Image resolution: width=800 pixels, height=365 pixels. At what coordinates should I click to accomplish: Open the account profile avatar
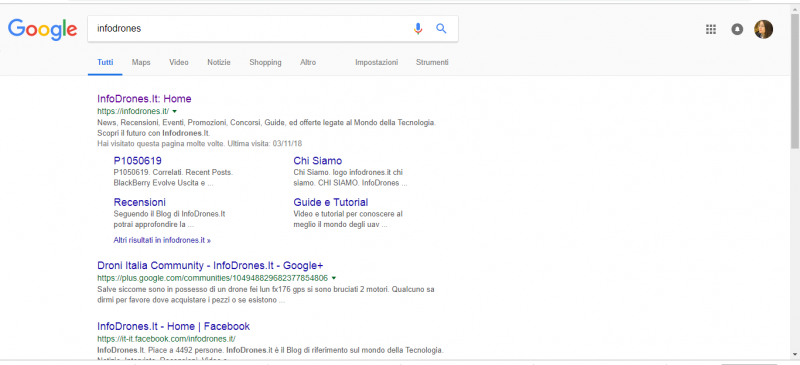(763, 29)
